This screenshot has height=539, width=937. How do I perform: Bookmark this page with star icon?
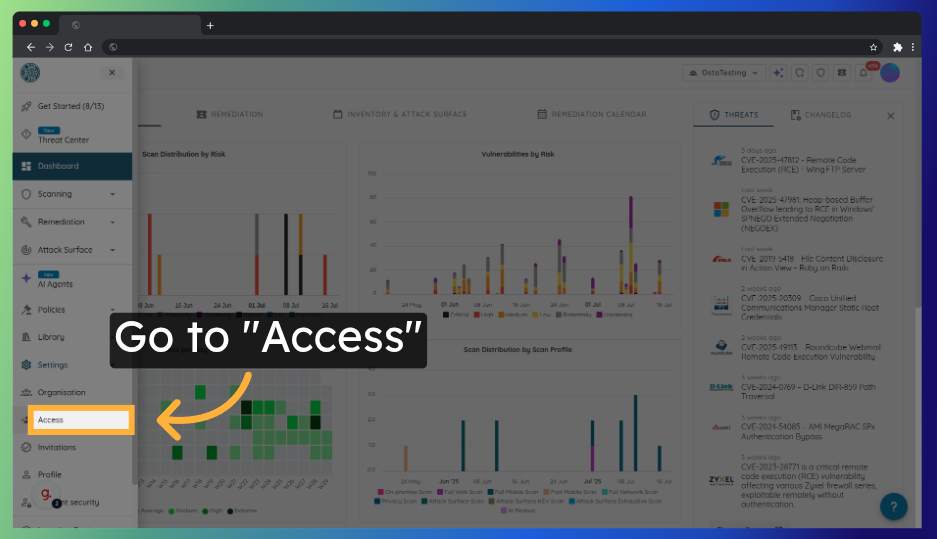873,47
